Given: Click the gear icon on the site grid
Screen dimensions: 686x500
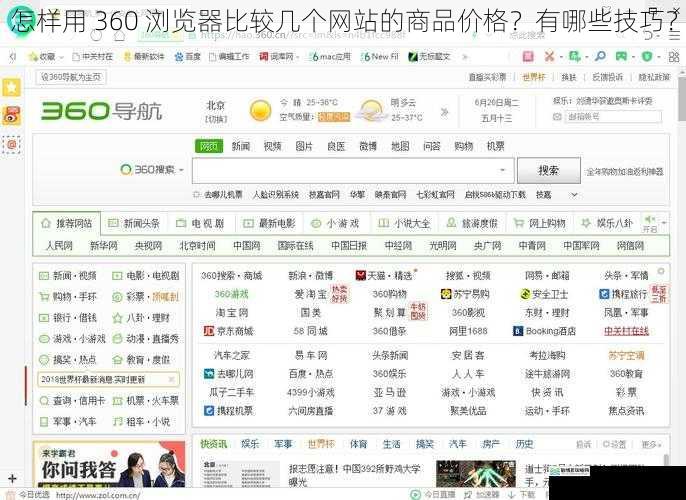Looking at the screenshot, I should pos(661,271).
